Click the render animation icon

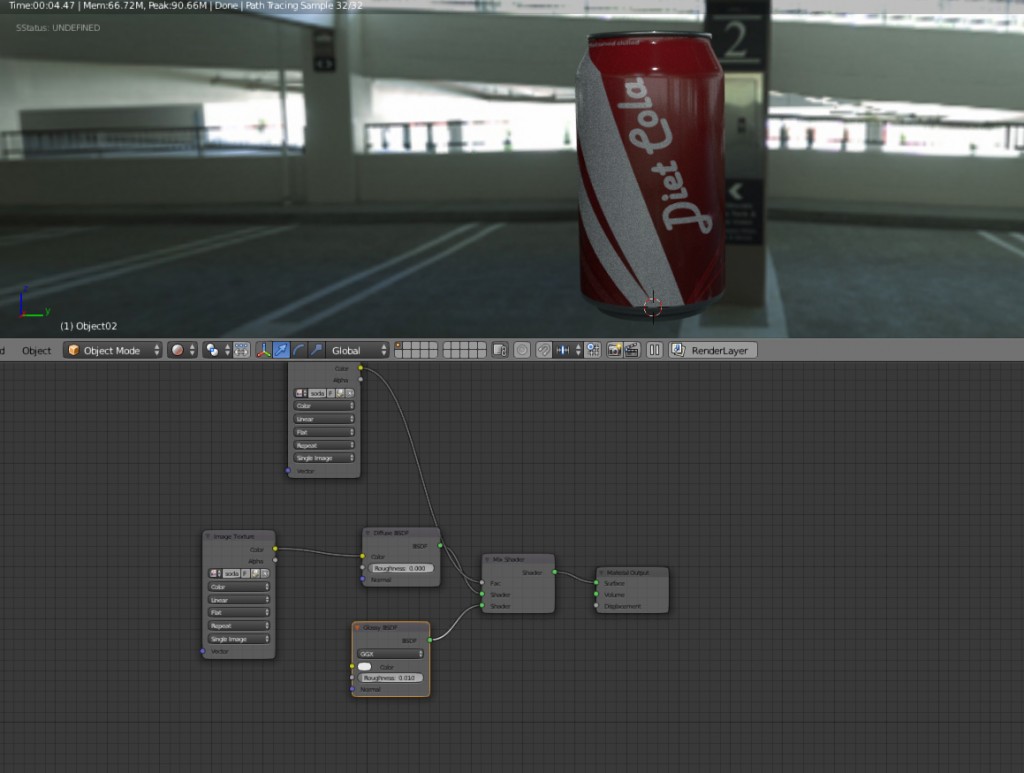(631, 350)
